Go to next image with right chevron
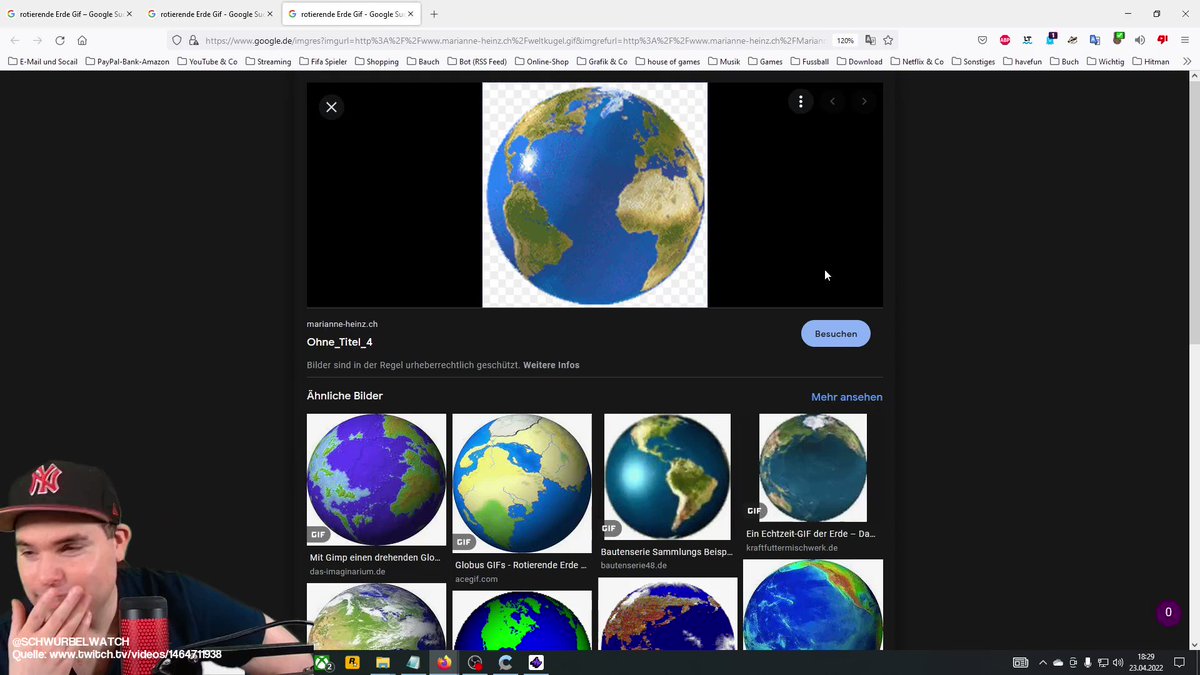 [864, 101]
